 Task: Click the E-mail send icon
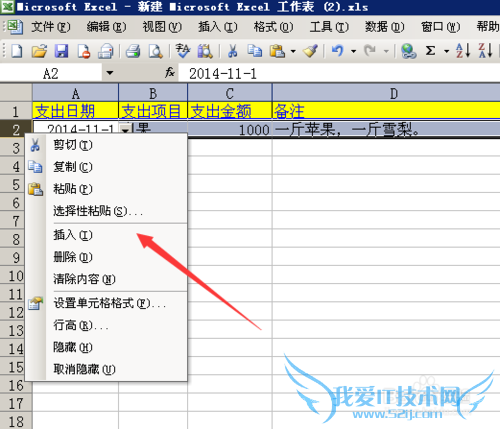click(x=106, y=51)
